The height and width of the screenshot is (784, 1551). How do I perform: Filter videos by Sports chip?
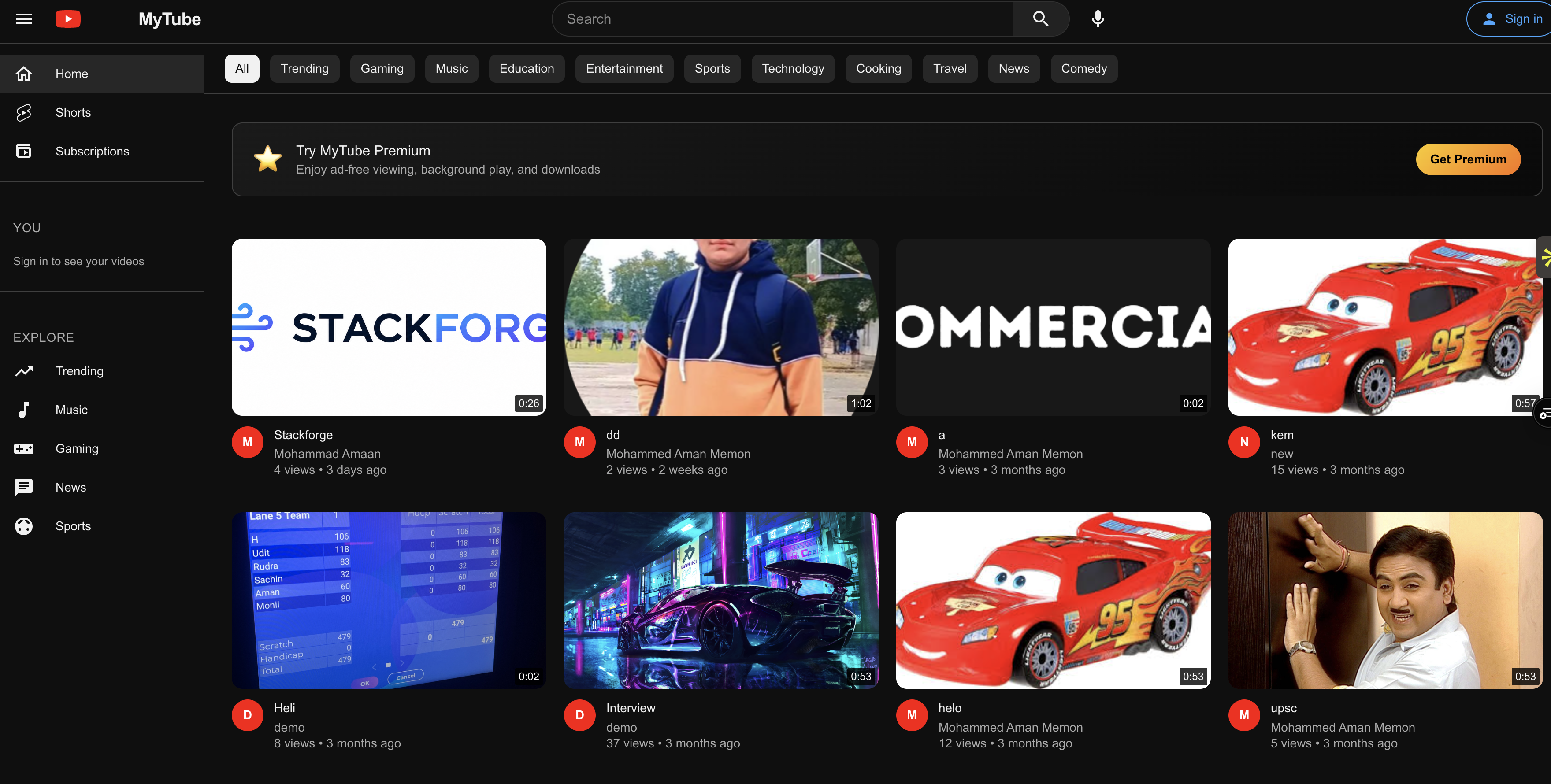[712, 69]
